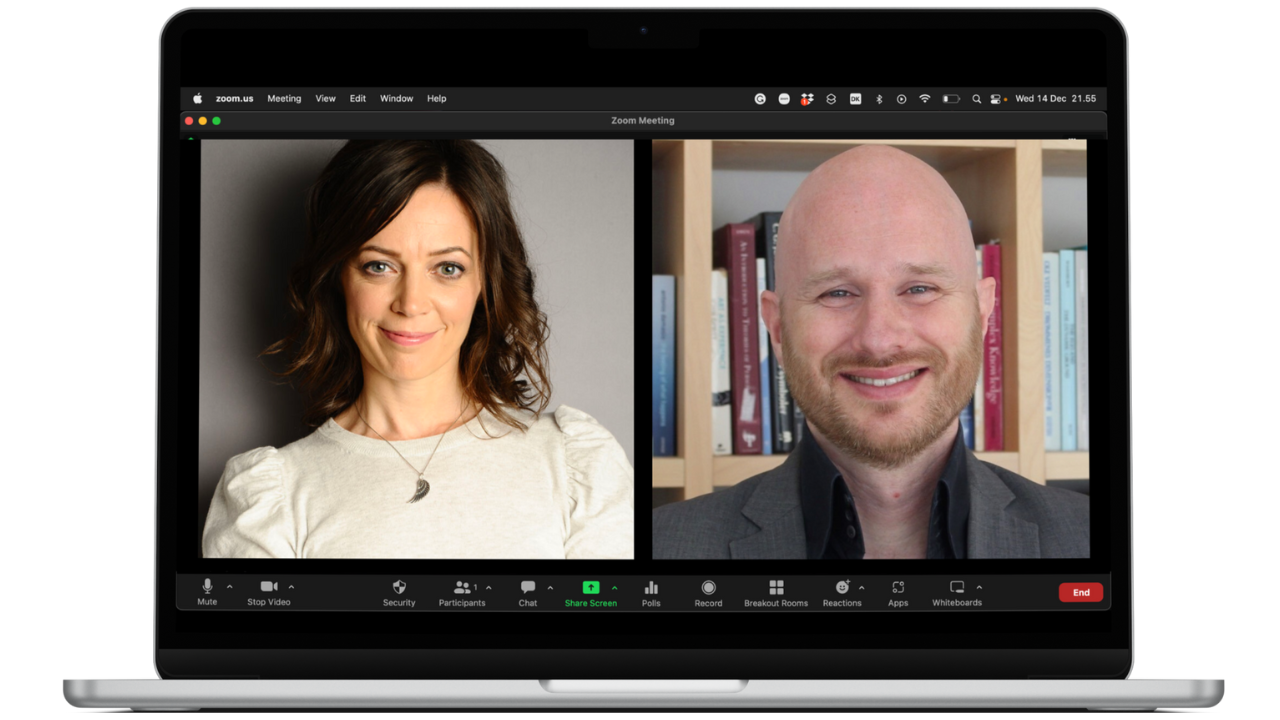The image size is (1280, 720).
Task: Open the Chat panel
Action: click(528, 588)
